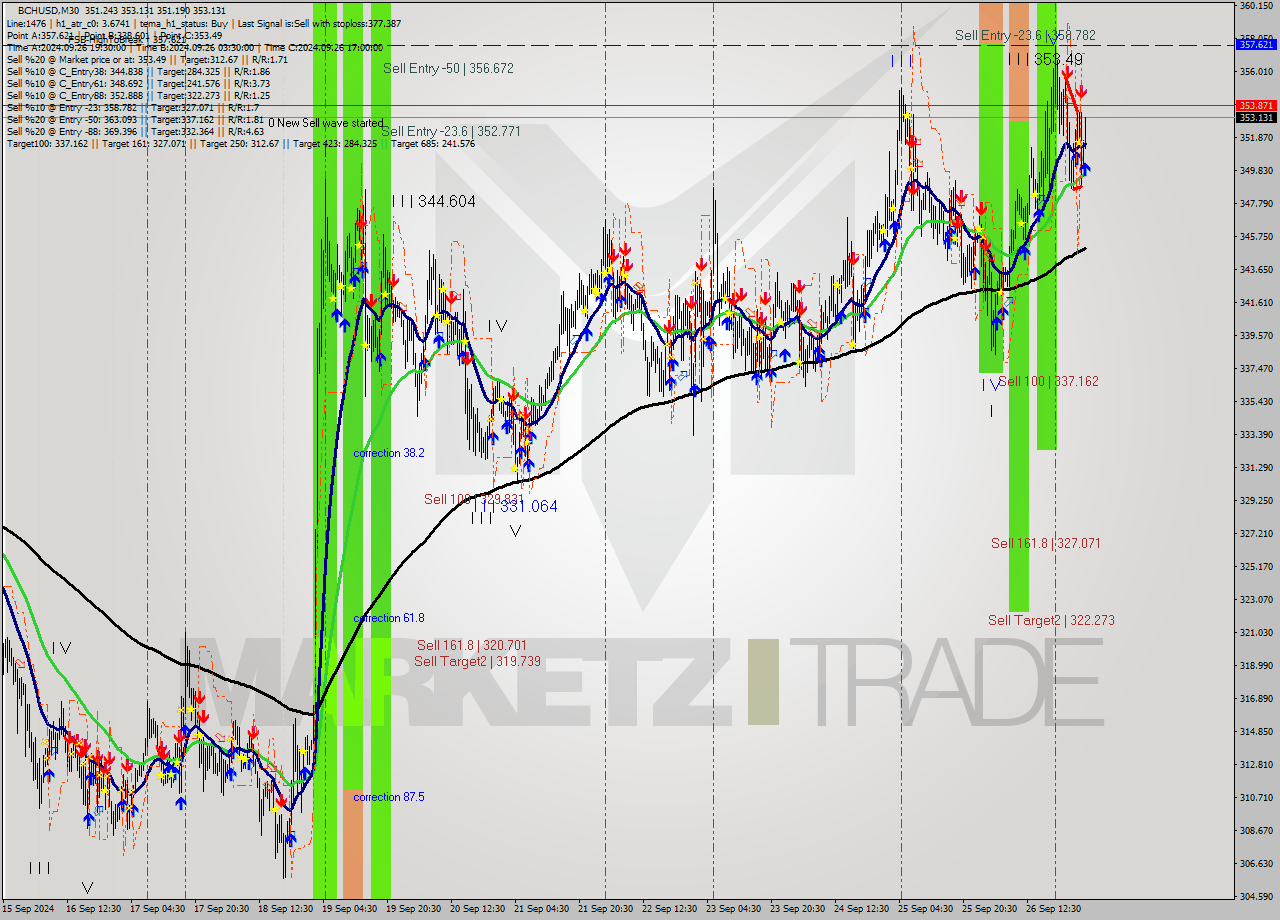Image resolution: width=1280 pixels, height=920 pixels.
Task: Click the blue 357.621 price tag
Action: point(1256,44)
